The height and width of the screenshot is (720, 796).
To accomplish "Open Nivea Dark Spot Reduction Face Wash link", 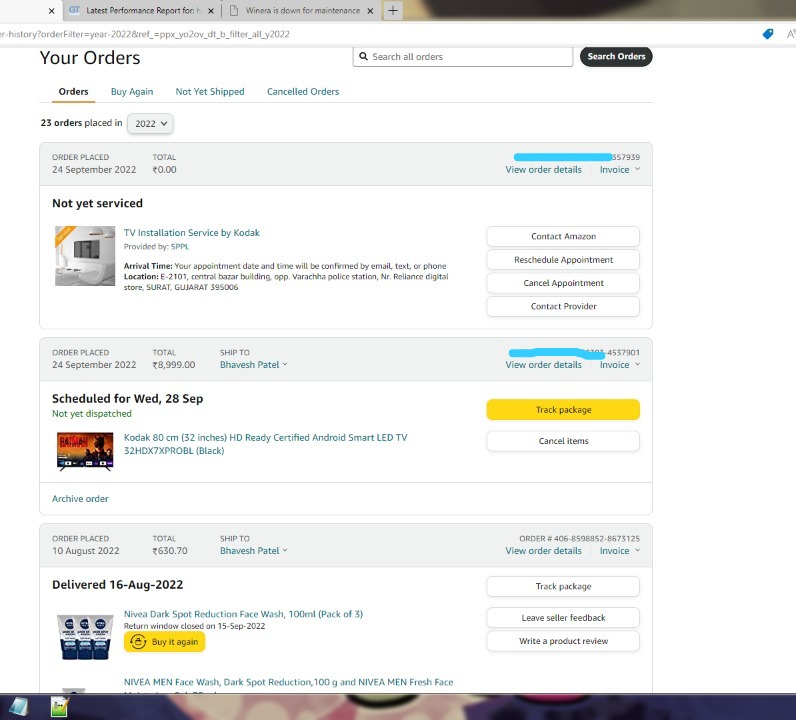I will (243, 614).
